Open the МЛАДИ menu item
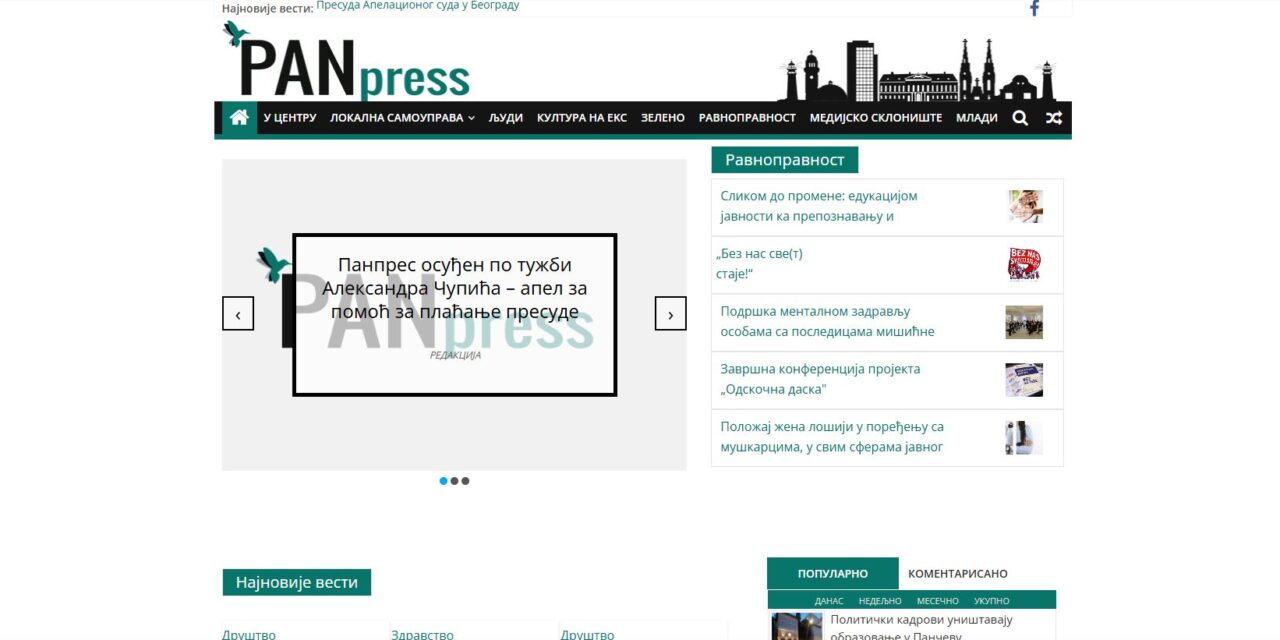 (976, 117)
